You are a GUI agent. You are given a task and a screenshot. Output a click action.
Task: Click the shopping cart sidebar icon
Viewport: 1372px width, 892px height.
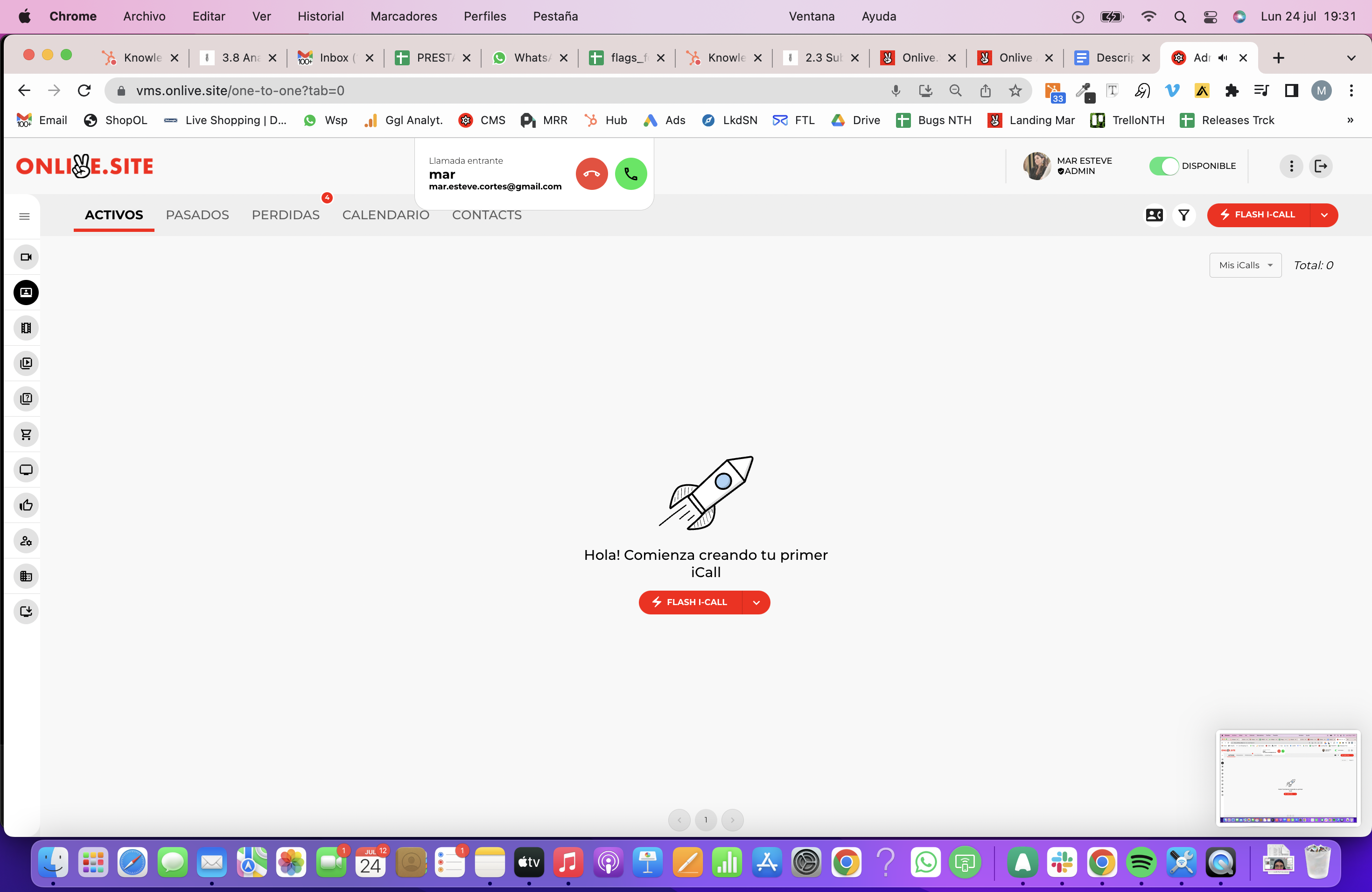coord(26,434)
